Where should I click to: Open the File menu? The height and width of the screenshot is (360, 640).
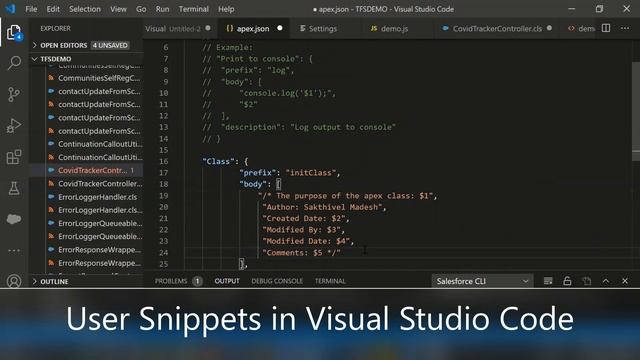tap(31, 9)
